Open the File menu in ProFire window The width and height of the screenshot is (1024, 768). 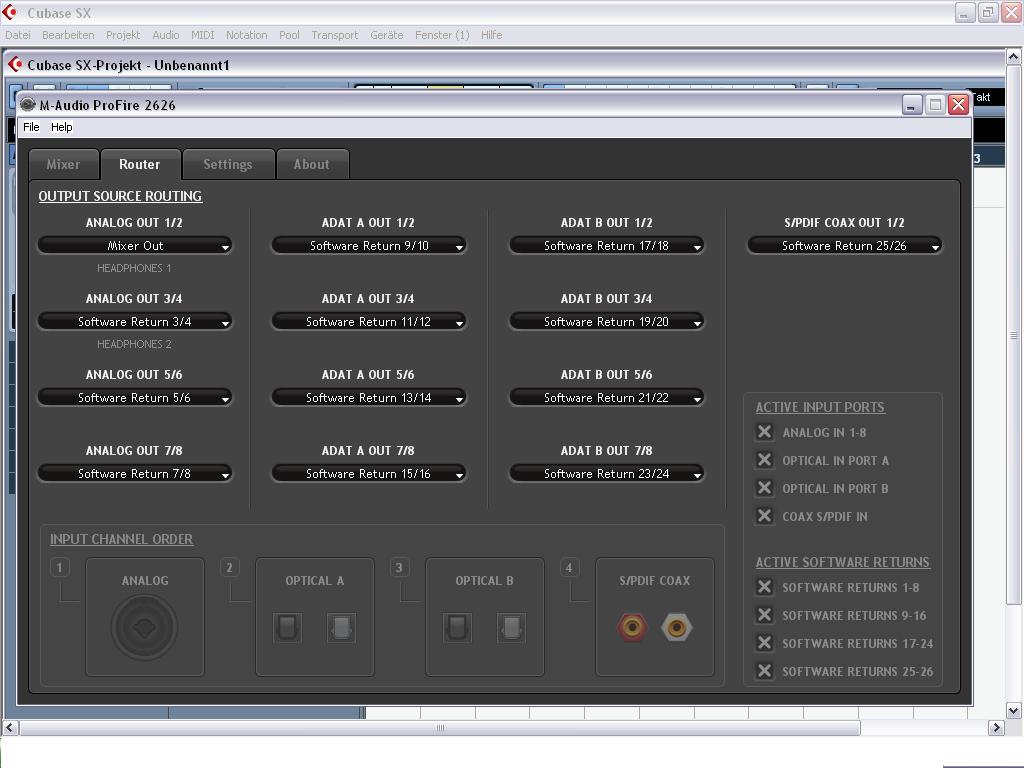(31, 127)
